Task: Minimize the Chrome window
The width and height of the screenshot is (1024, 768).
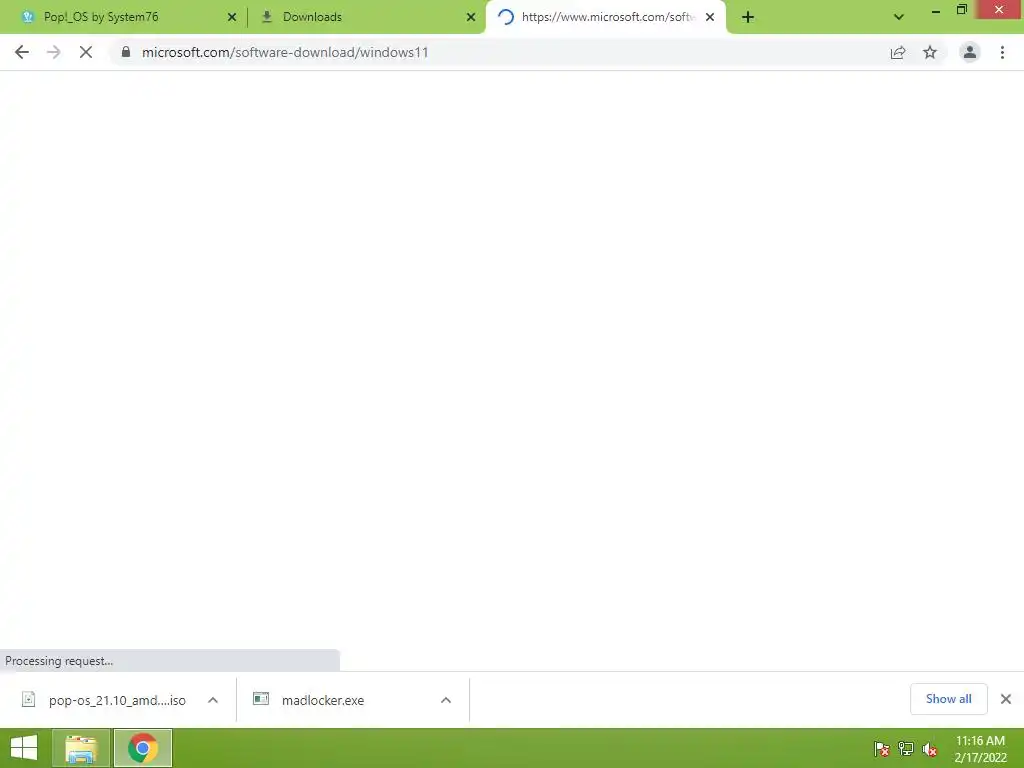Action: [x=936, y=10]
